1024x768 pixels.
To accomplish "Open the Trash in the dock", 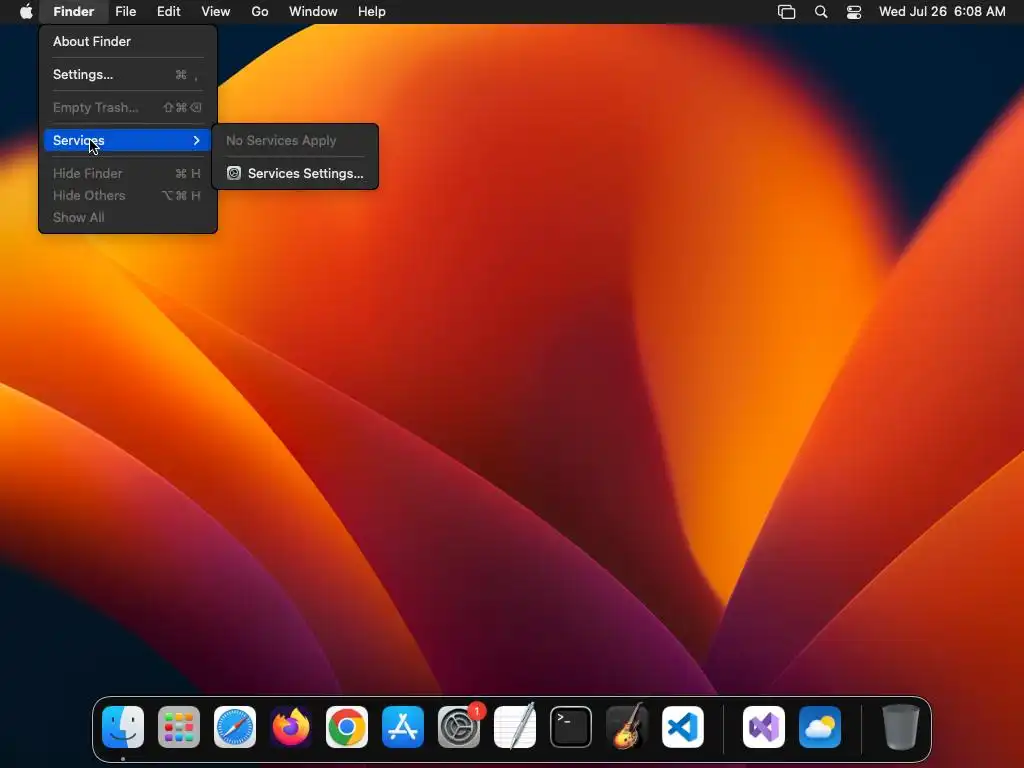I will pyautogui.click(x=901, y=727).
